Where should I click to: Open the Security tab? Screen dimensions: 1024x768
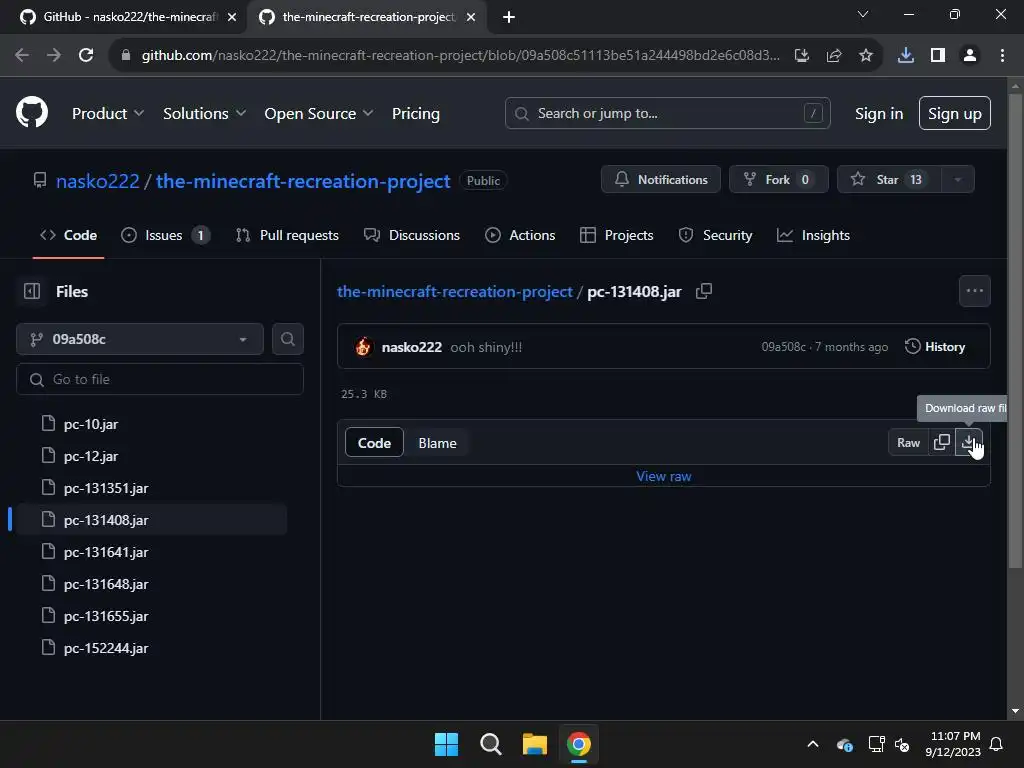(716, 235)
